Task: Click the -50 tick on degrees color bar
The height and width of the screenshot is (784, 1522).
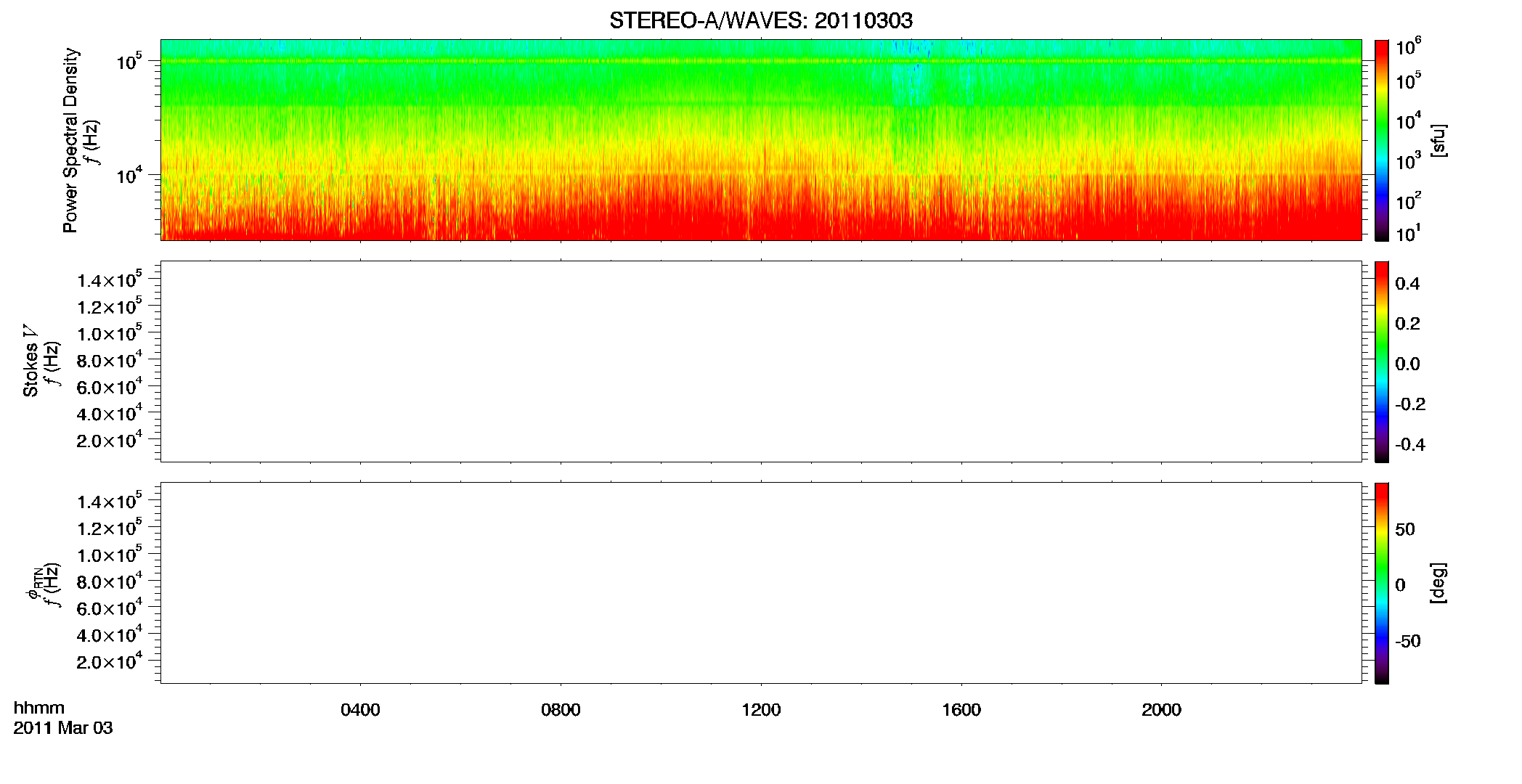Action: (1407, 641)
